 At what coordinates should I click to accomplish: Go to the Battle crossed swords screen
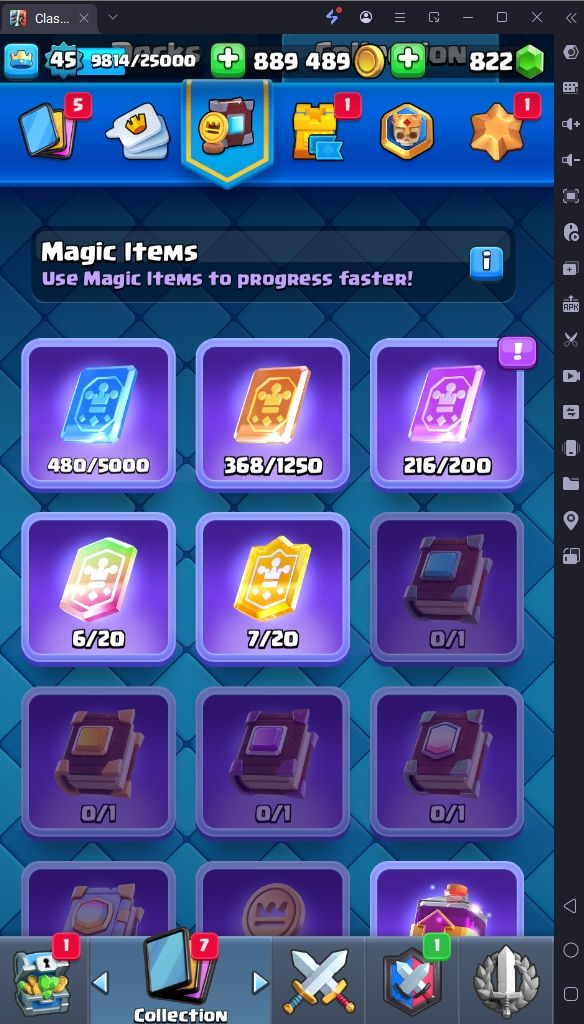[319, 981]
